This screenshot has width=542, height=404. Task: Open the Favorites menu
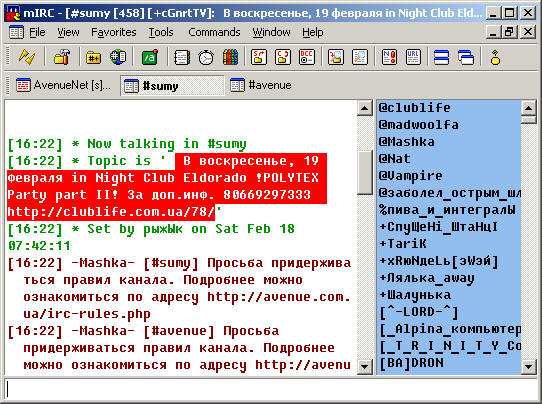(x=113, y=32)
